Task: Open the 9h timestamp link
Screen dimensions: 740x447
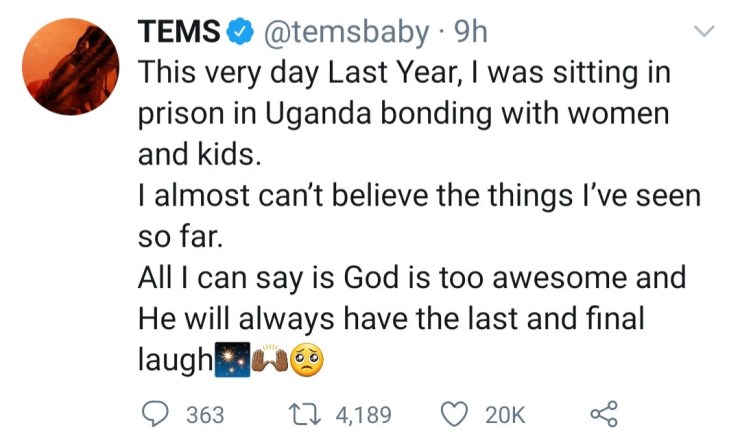Action: click(x=470, y=33)
